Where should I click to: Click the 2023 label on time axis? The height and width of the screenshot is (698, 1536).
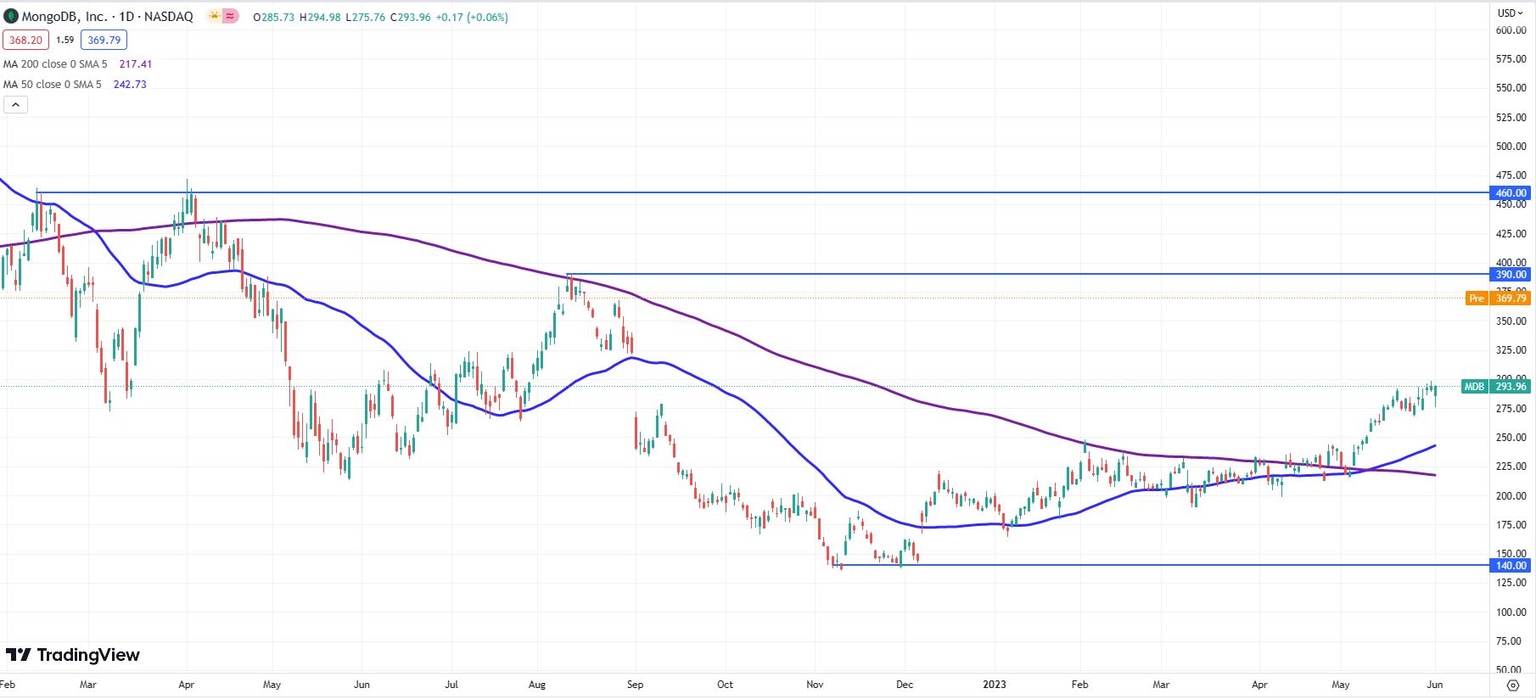pyautogui.click(x=995, y=685)
